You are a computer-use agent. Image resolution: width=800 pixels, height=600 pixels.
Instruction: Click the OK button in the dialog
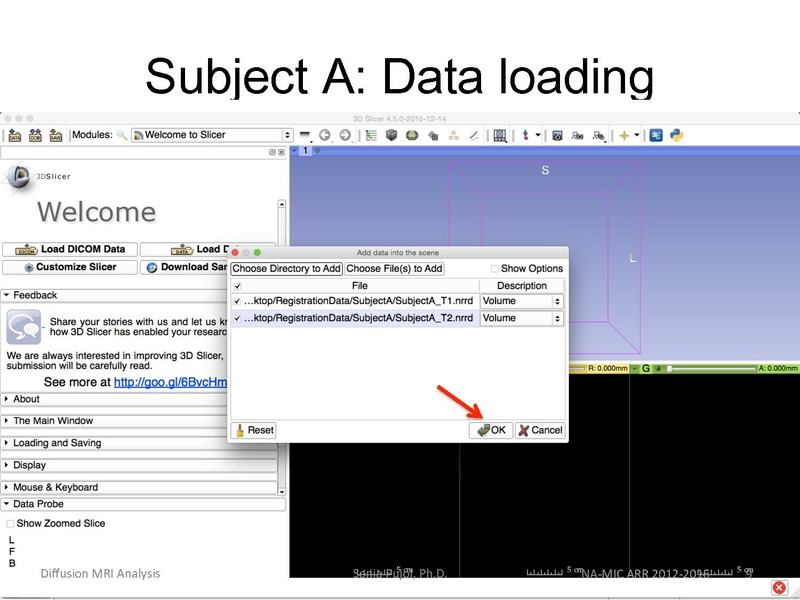click(x=490, y=430)
